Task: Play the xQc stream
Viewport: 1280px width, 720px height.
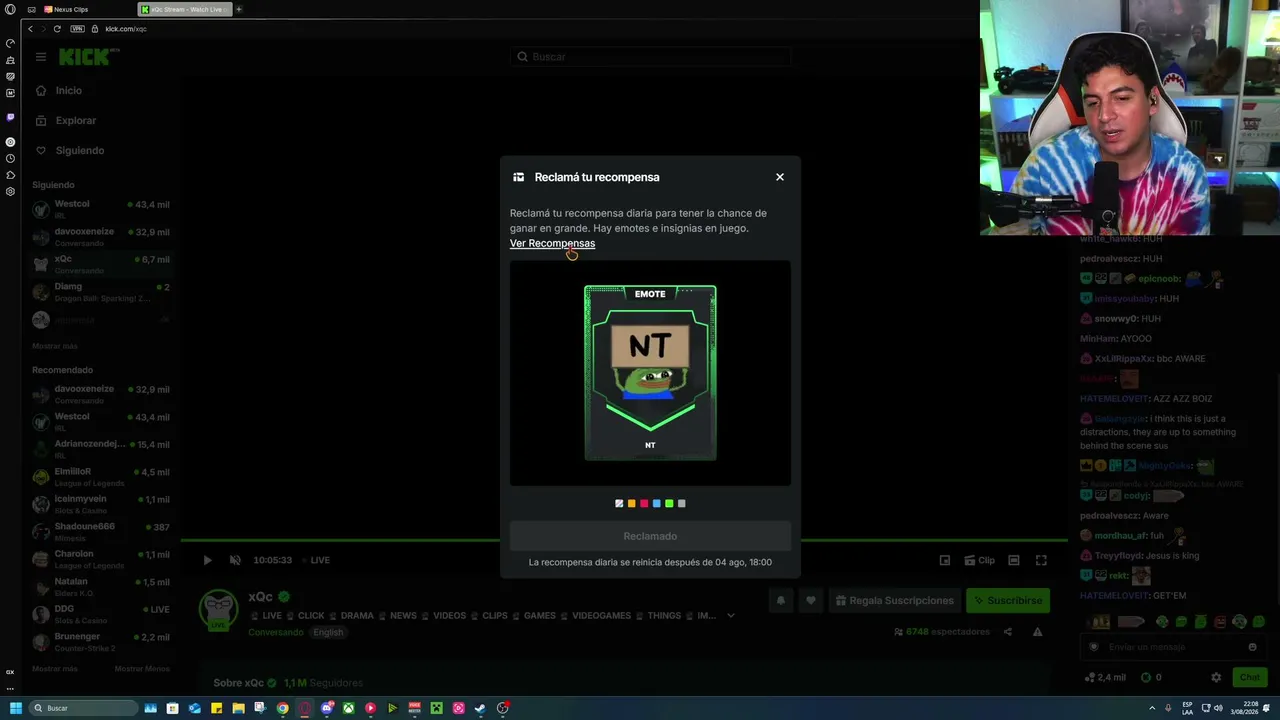Action: [x=207, y=560]
